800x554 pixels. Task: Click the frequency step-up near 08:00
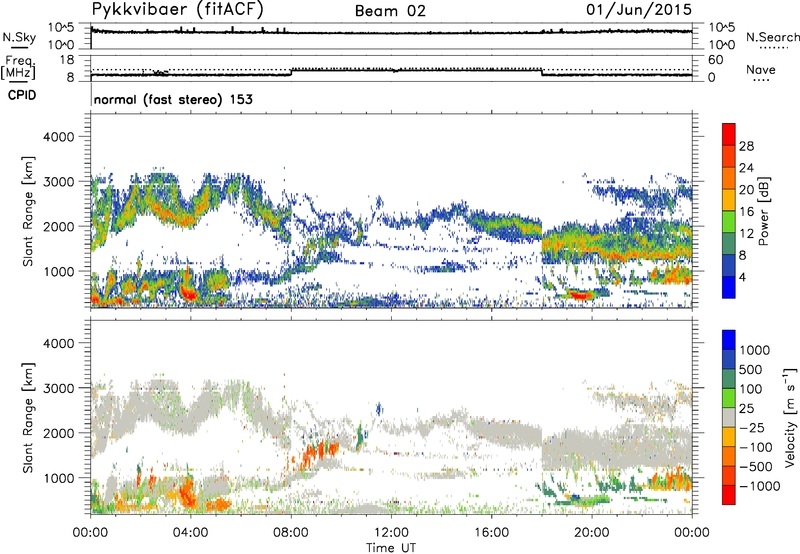(x=291, y=72)
